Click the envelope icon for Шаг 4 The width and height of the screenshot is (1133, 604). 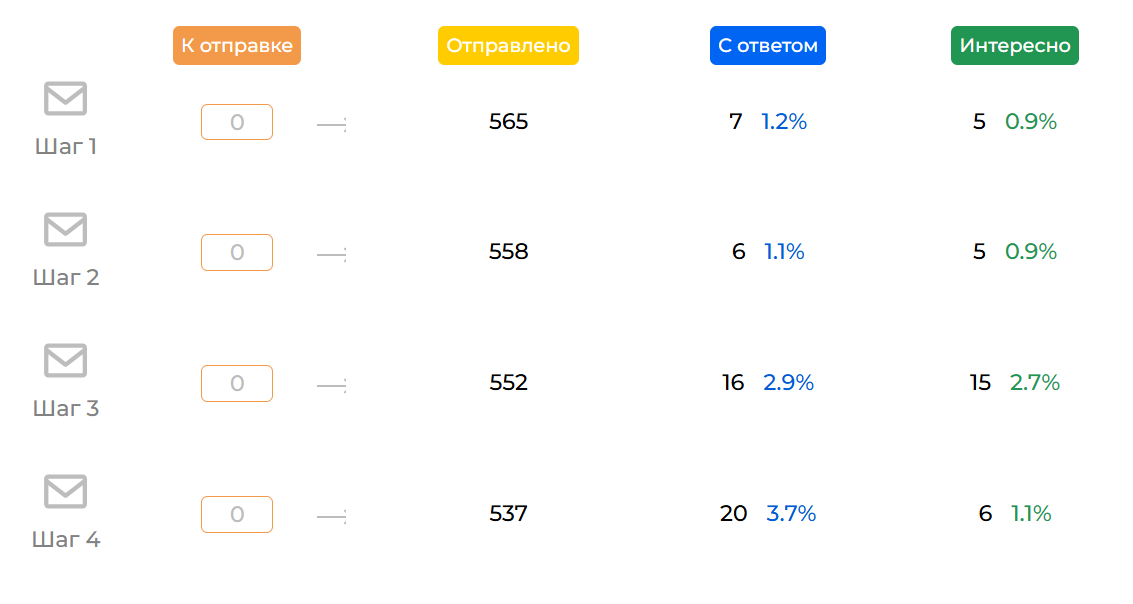click(x=65, y=492)
